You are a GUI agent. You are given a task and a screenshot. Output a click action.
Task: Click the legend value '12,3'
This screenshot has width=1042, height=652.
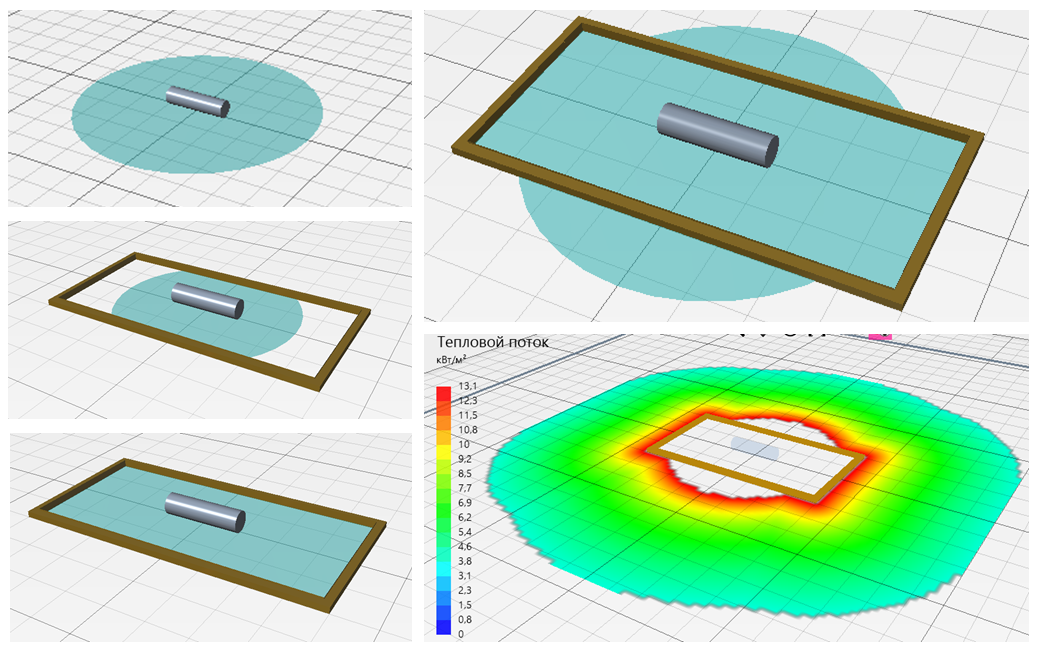point(468,401)
